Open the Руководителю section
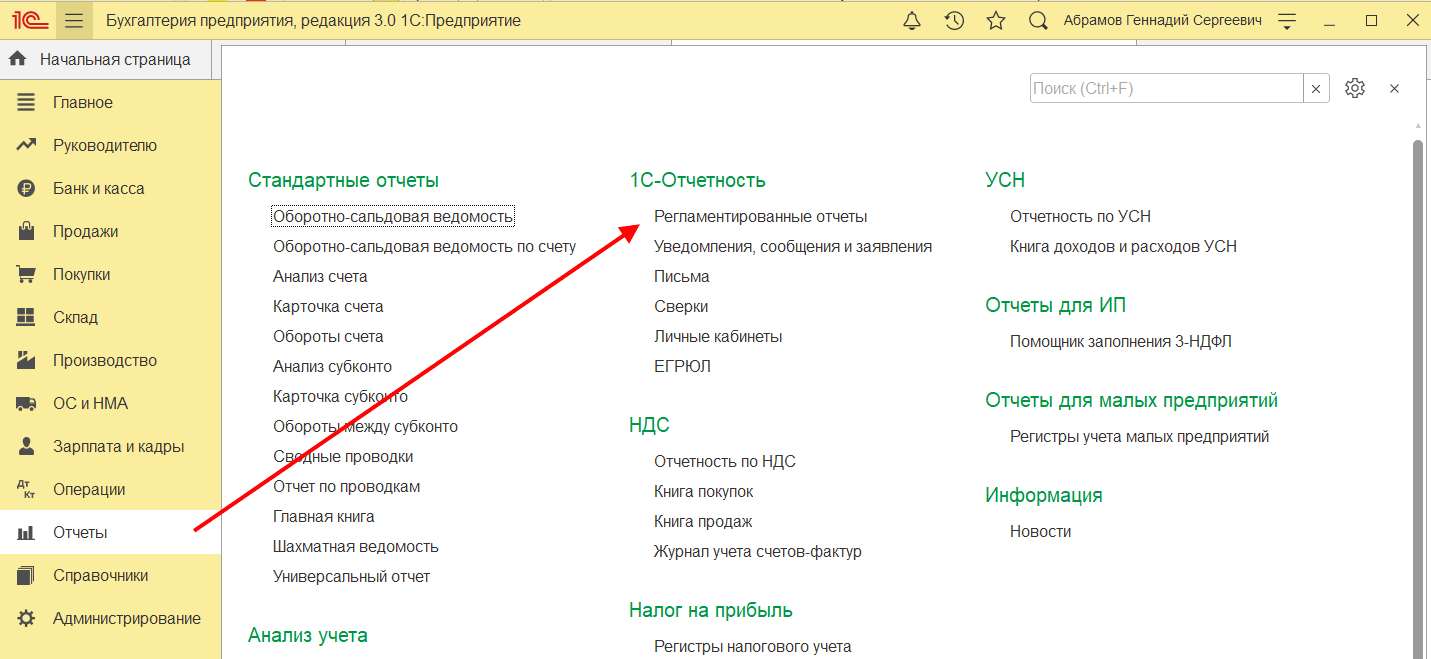The image size is (1431, 659). (105, 145)
